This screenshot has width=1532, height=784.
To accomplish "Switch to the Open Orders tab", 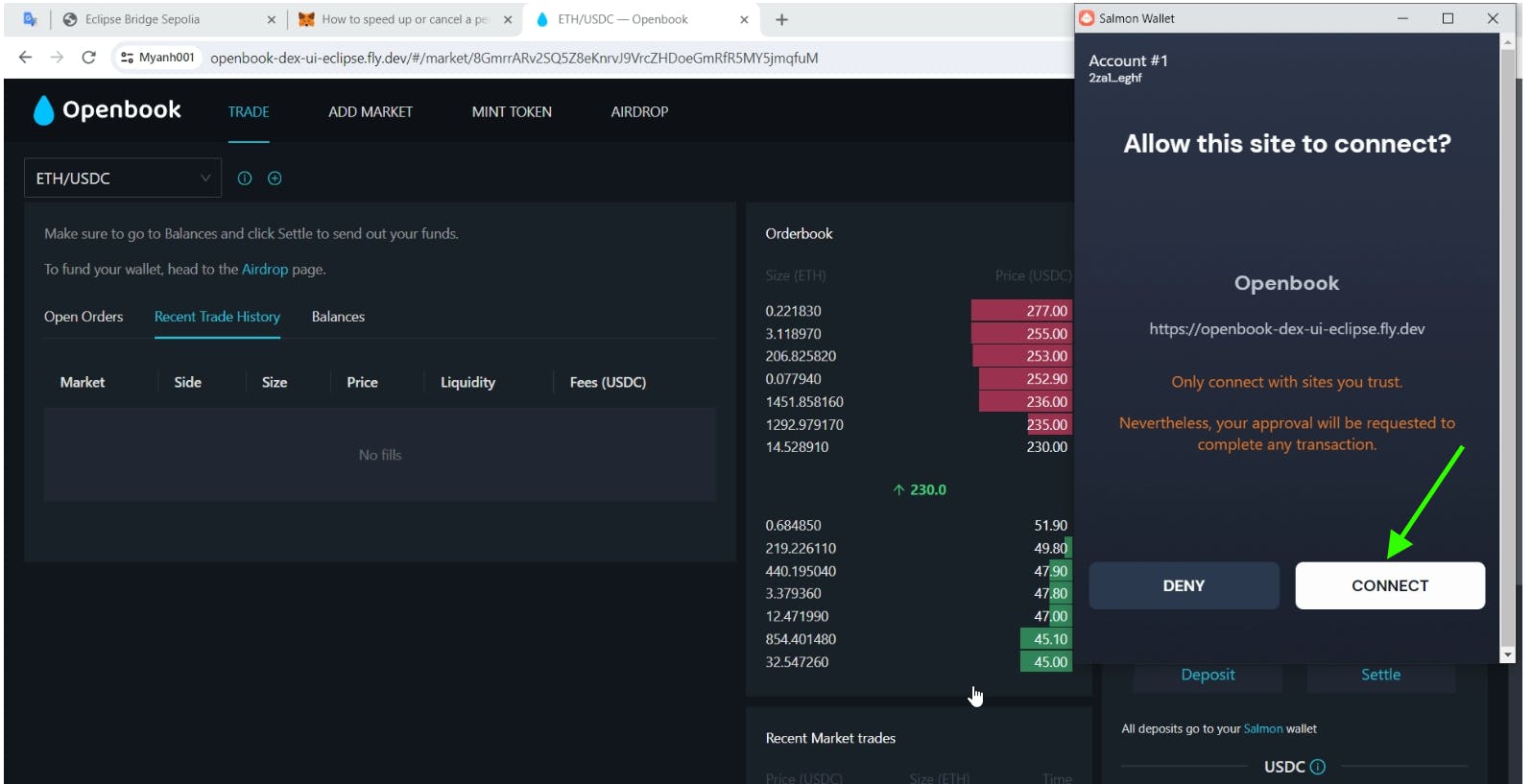I will 84,317.
